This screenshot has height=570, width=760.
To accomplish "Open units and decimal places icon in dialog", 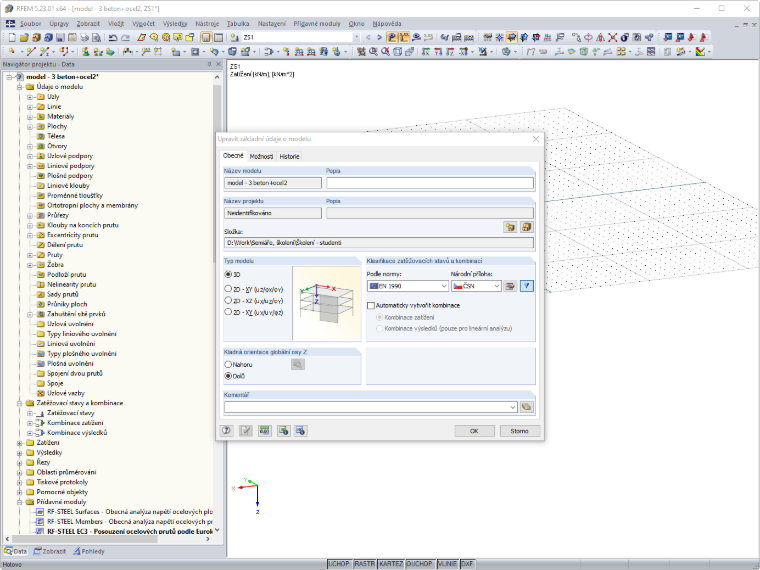I will coord(265,430).
